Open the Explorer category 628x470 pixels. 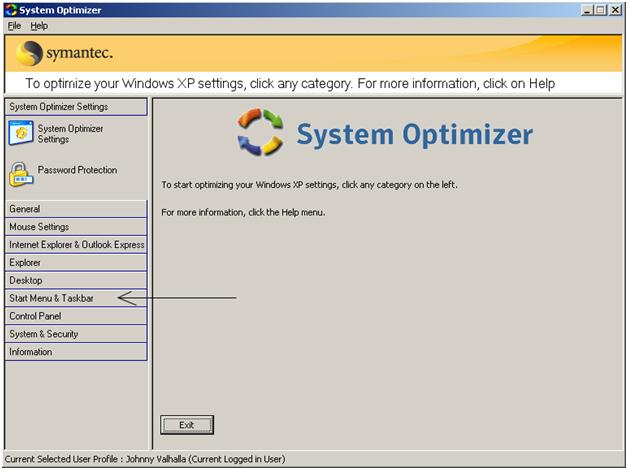[x=76, y=263]
